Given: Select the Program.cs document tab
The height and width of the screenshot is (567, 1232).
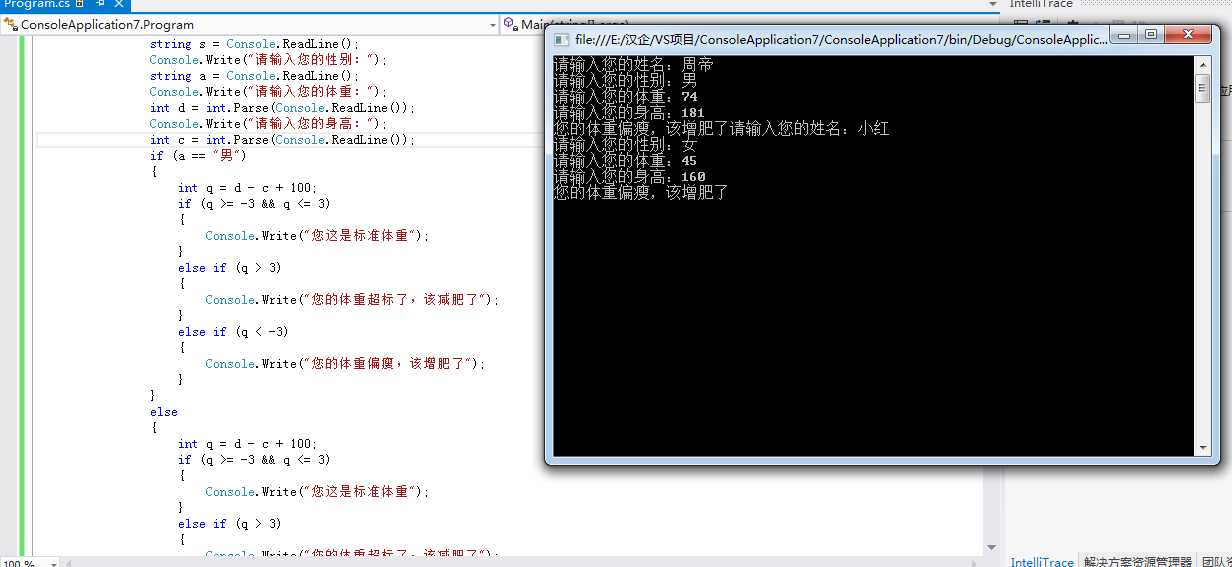Looking at the screenshot, I should click(37, 4).
